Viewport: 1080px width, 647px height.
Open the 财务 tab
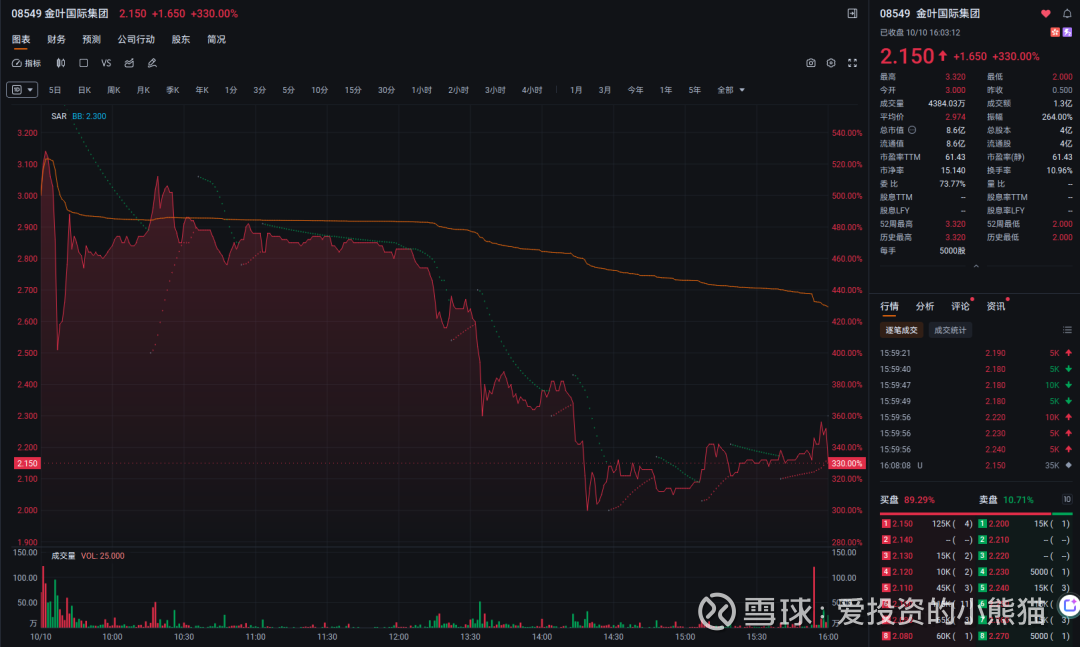(56, 40)
